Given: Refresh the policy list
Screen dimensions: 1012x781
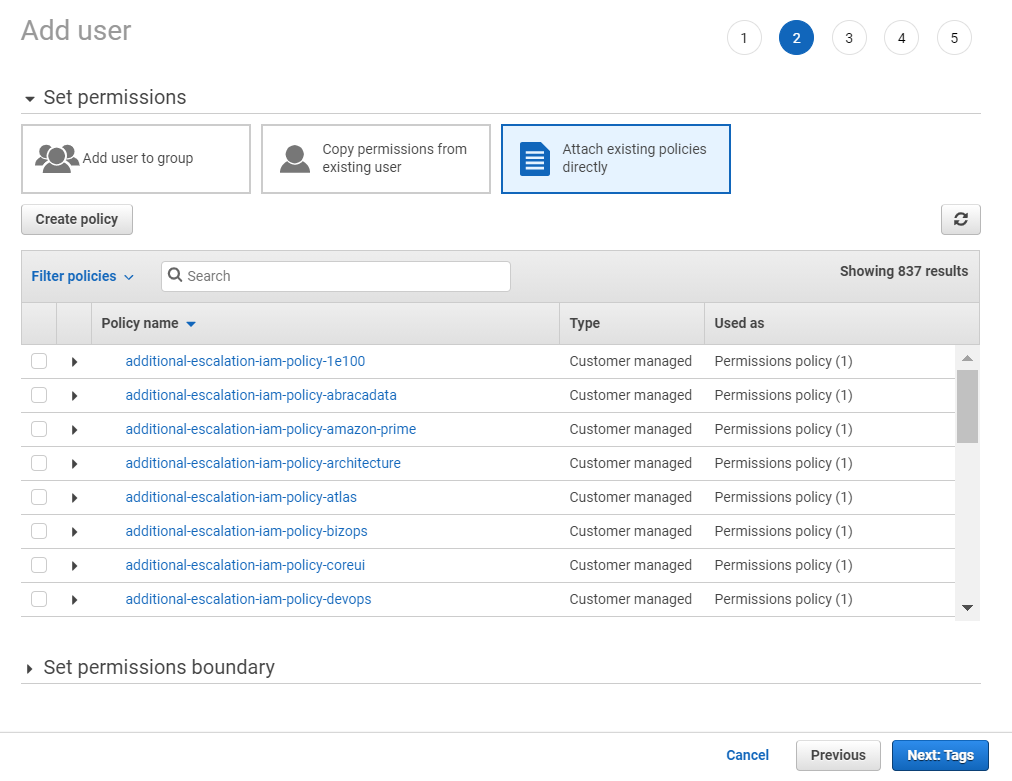Looking at the screenshot, I should (959, 219).
